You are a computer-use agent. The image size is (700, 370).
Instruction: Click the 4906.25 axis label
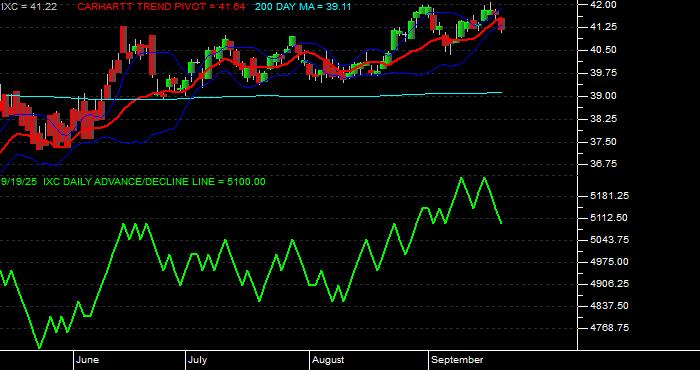click(x=609, y=283)
